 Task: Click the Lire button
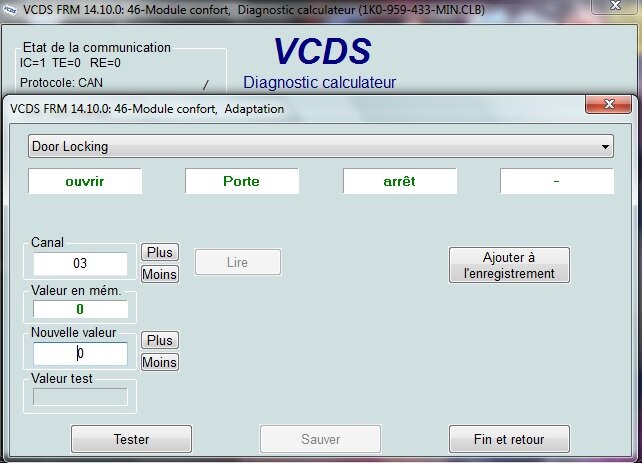coord(237,262)
